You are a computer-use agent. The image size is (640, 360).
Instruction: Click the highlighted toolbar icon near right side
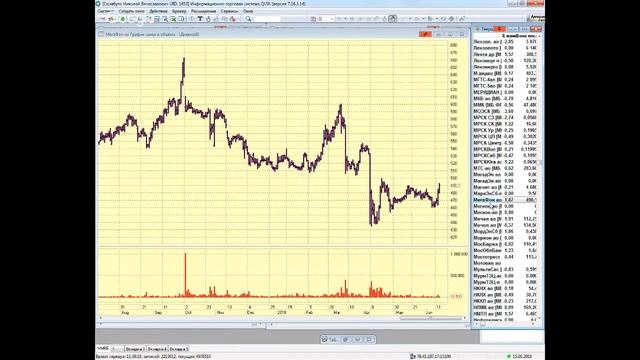(x=392, y=19)
